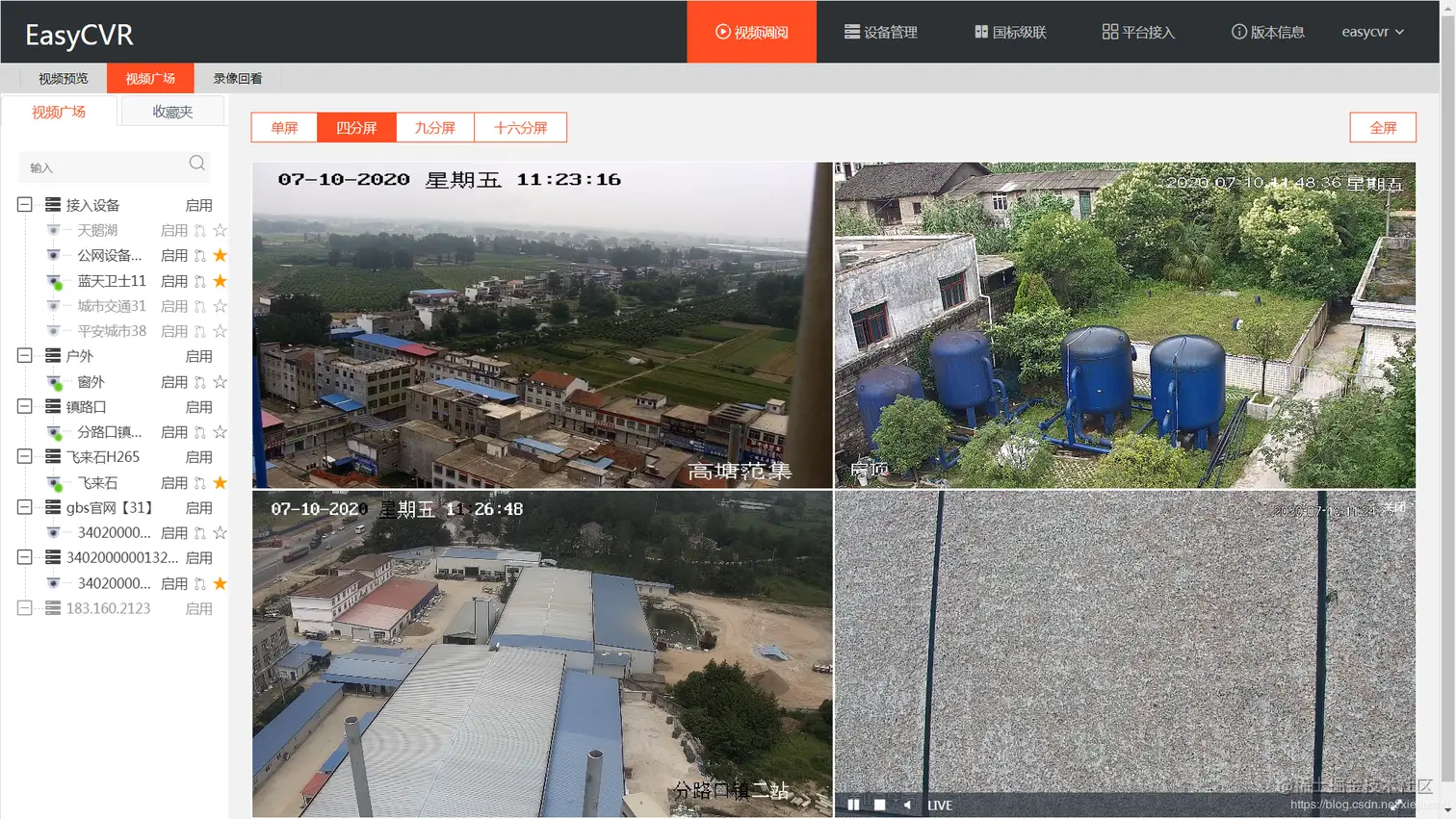1456x819 pixels.
Task: Unfavorite 飞来石 by clicking its star
Action: pyautogui.click(x=221, y=482)
